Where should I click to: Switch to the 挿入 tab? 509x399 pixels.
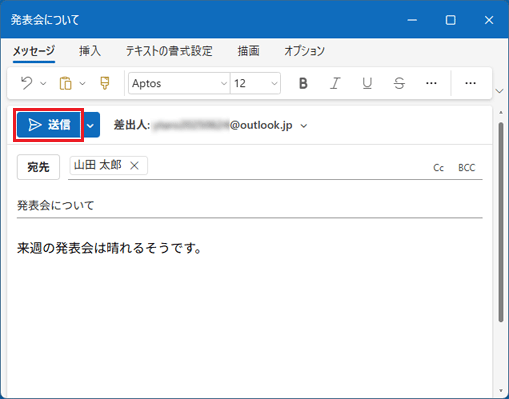(90, 51)
